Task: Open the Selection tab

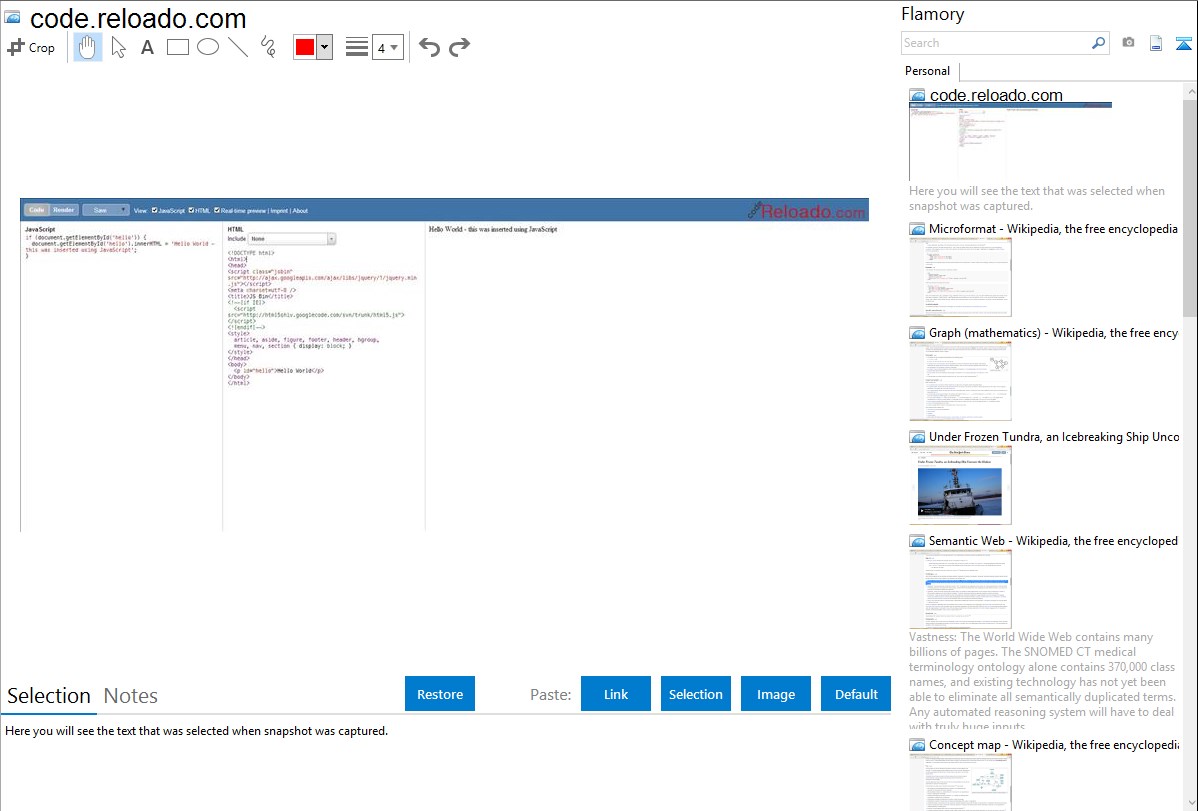Action: (49, 696)
